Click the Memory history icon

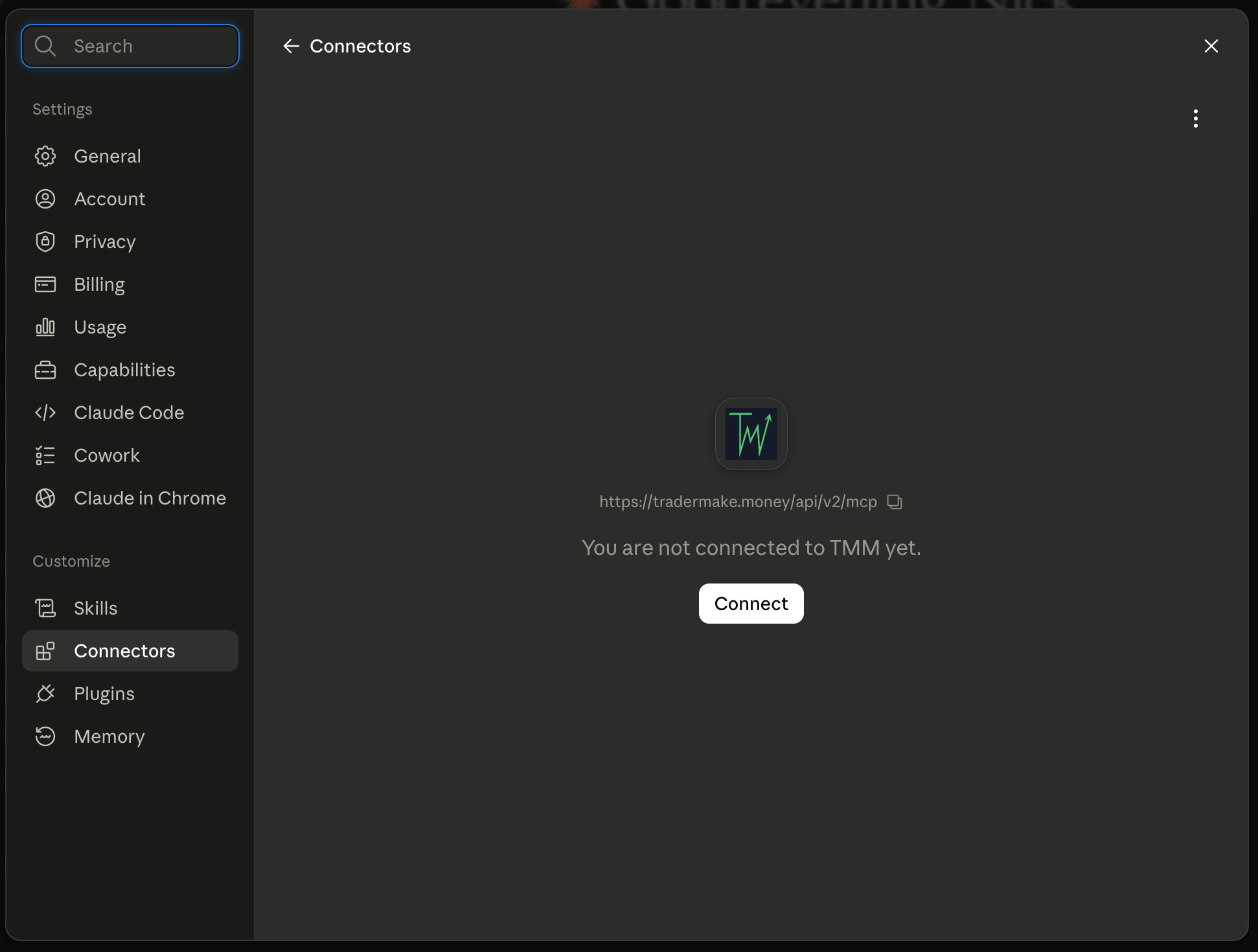(45, 736)
